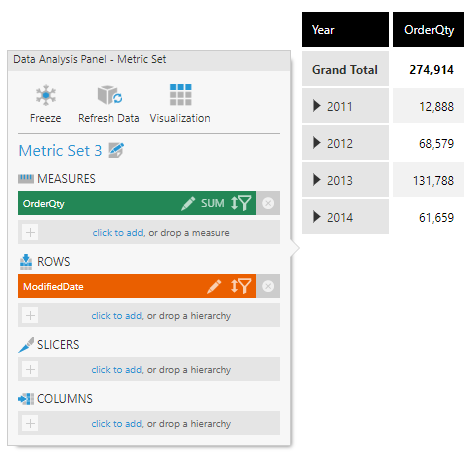
Task: Remove OrderQty measure with X button
Action: pos(268,203)
